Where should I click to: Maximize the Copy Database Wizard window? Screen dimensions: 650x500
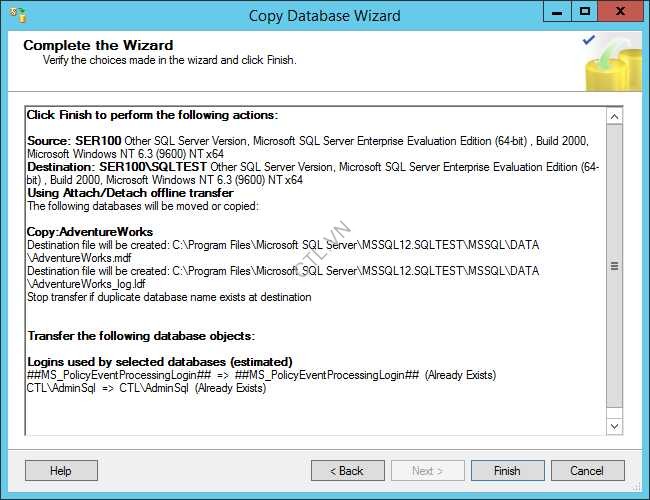pyautogui.click(x=586, y=12)
